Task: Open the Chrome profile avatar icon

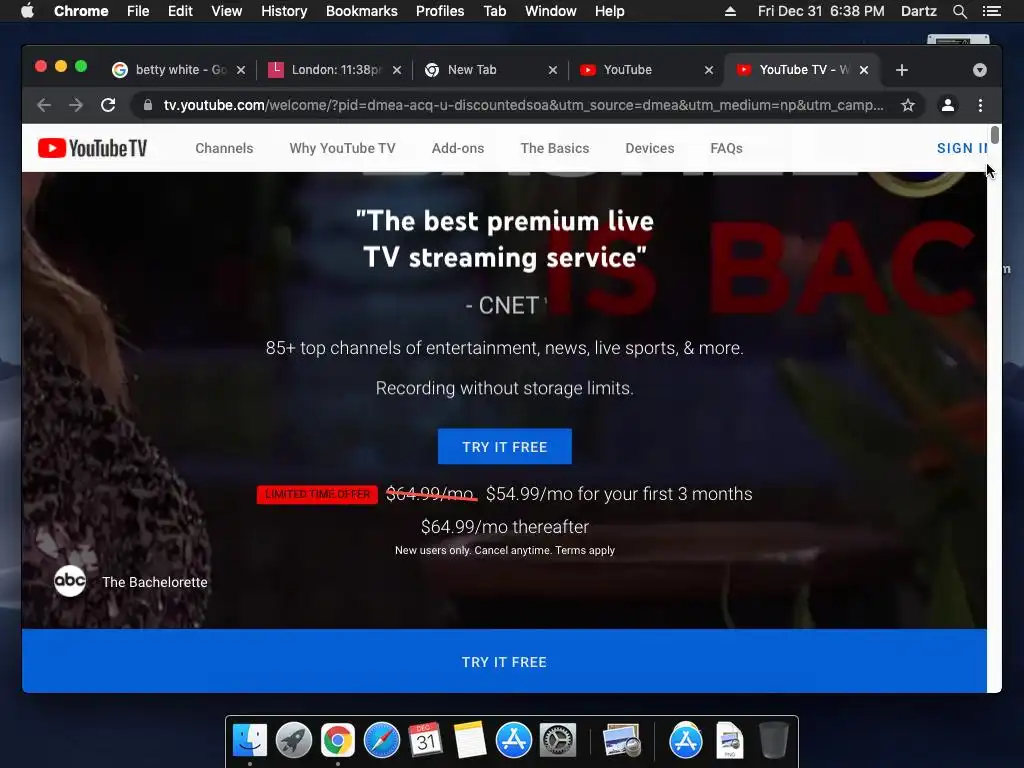Action: pos(948,105)
